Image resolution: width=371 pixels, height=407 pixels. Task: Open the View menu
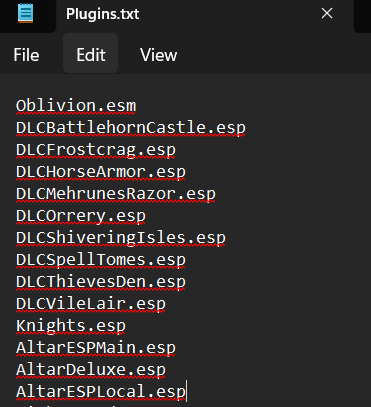click(159, 55)
